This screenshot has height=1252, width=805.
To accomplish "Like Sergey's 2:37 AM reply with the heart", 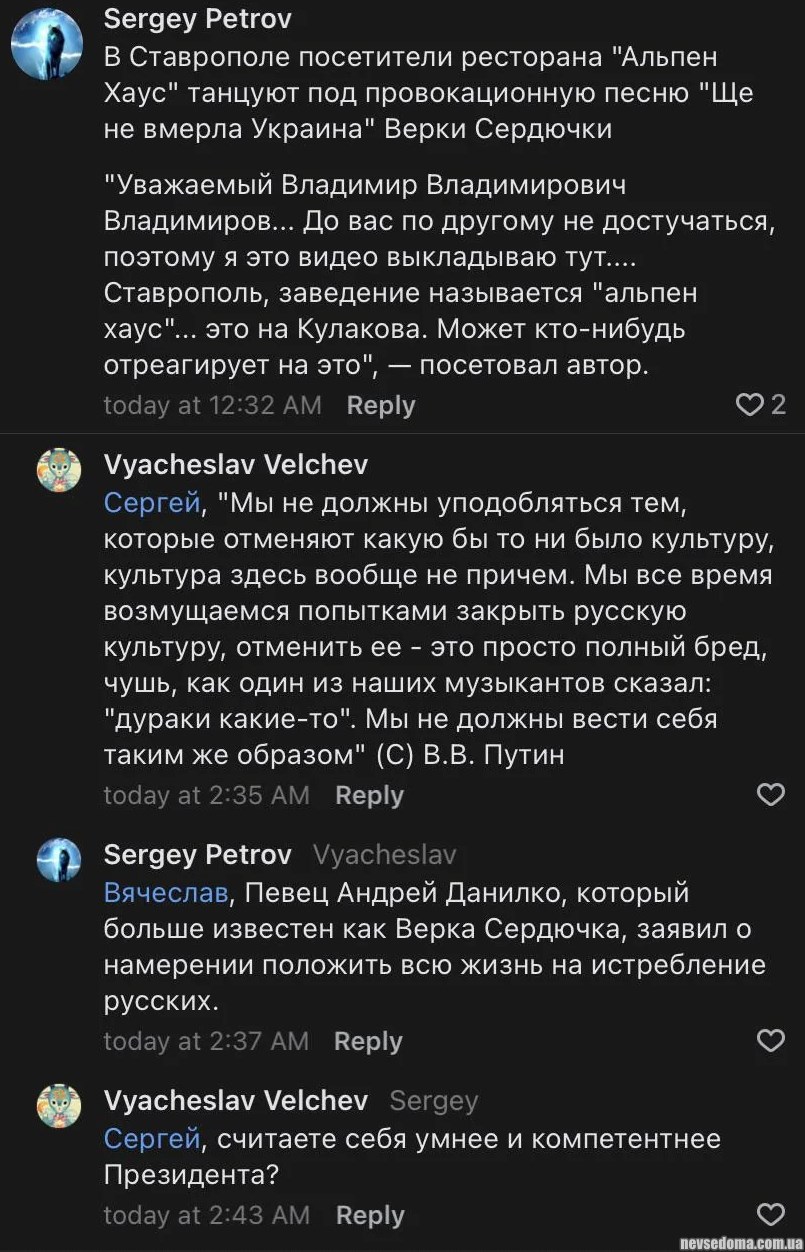I will 770,1040.
